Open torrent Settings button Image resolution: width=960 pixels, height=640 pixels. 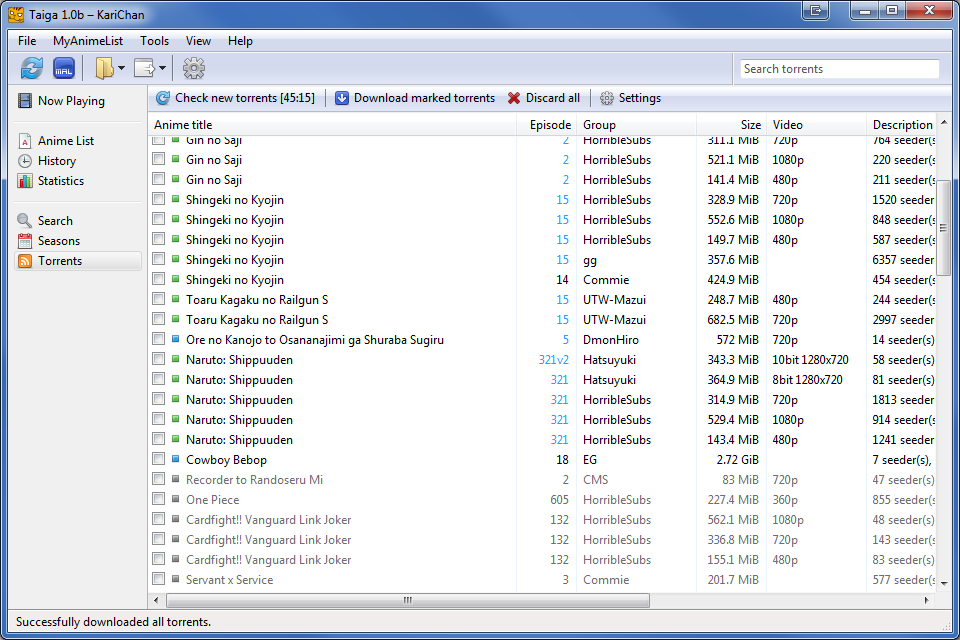point(631,98)
